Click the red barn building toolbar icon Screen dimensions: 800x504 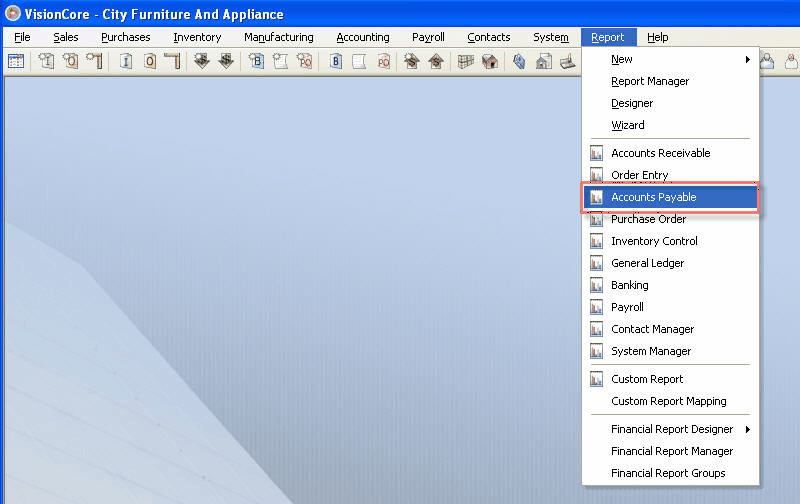point(490,61)
